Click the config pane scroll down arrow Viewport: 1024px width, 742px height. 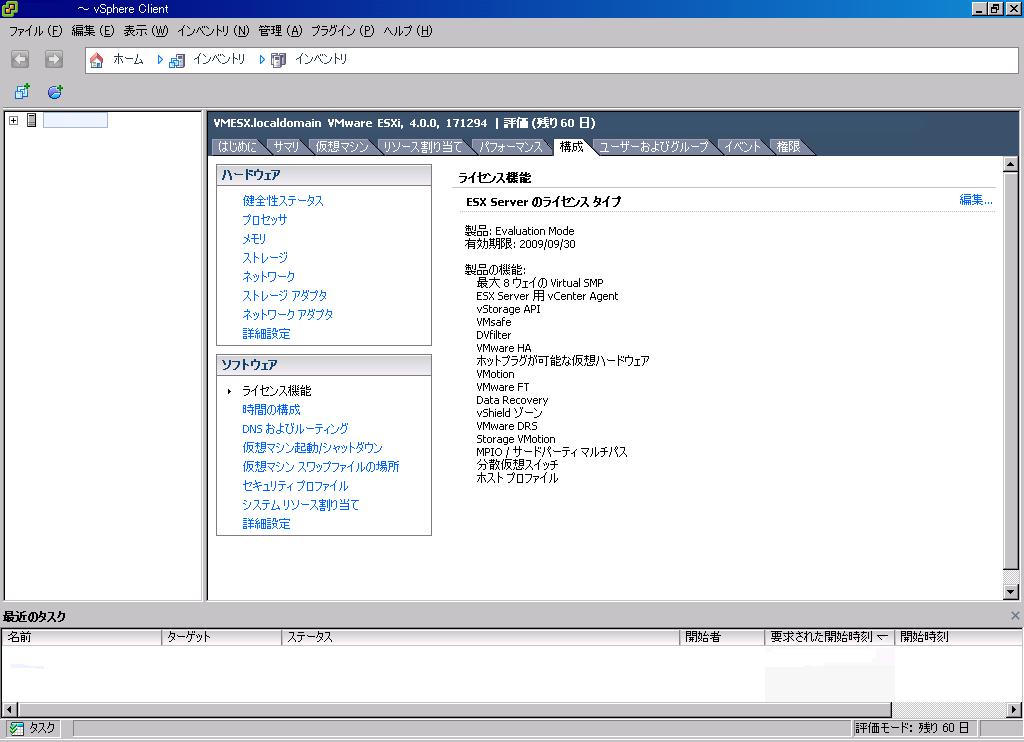[x=1010, y=592]
